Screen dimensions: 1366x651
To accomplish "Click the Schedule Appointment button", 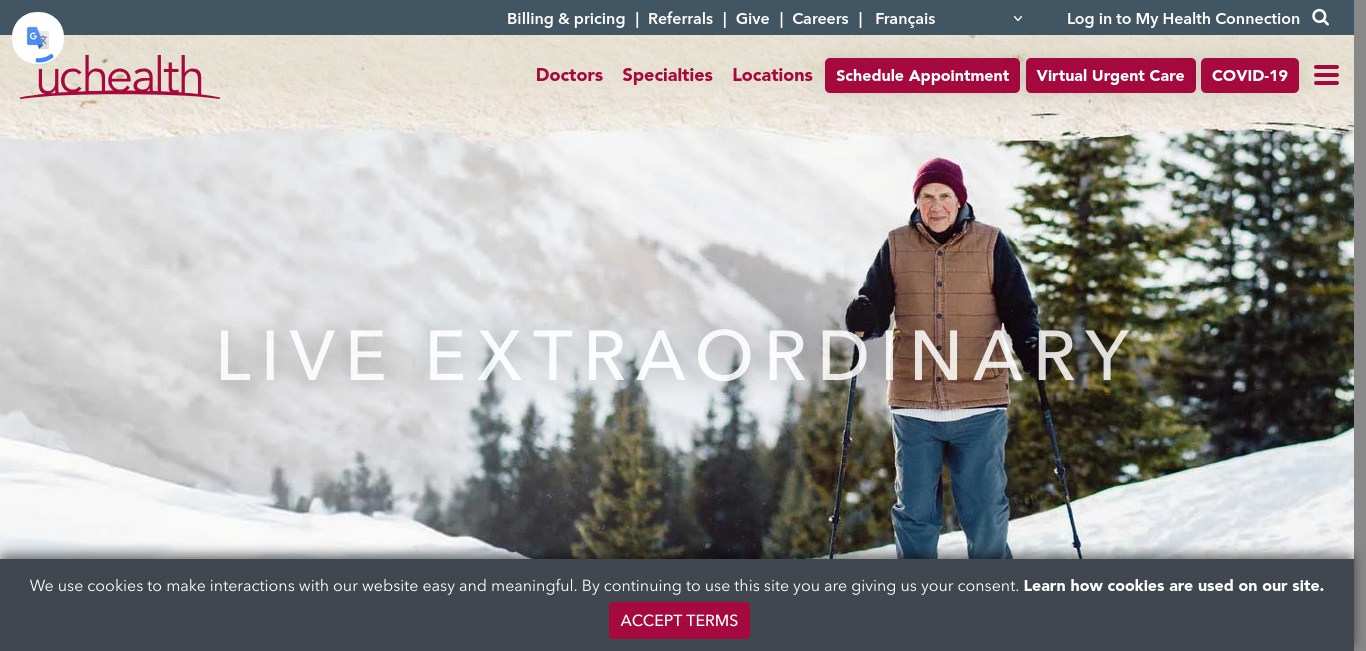I will point(922,76).
